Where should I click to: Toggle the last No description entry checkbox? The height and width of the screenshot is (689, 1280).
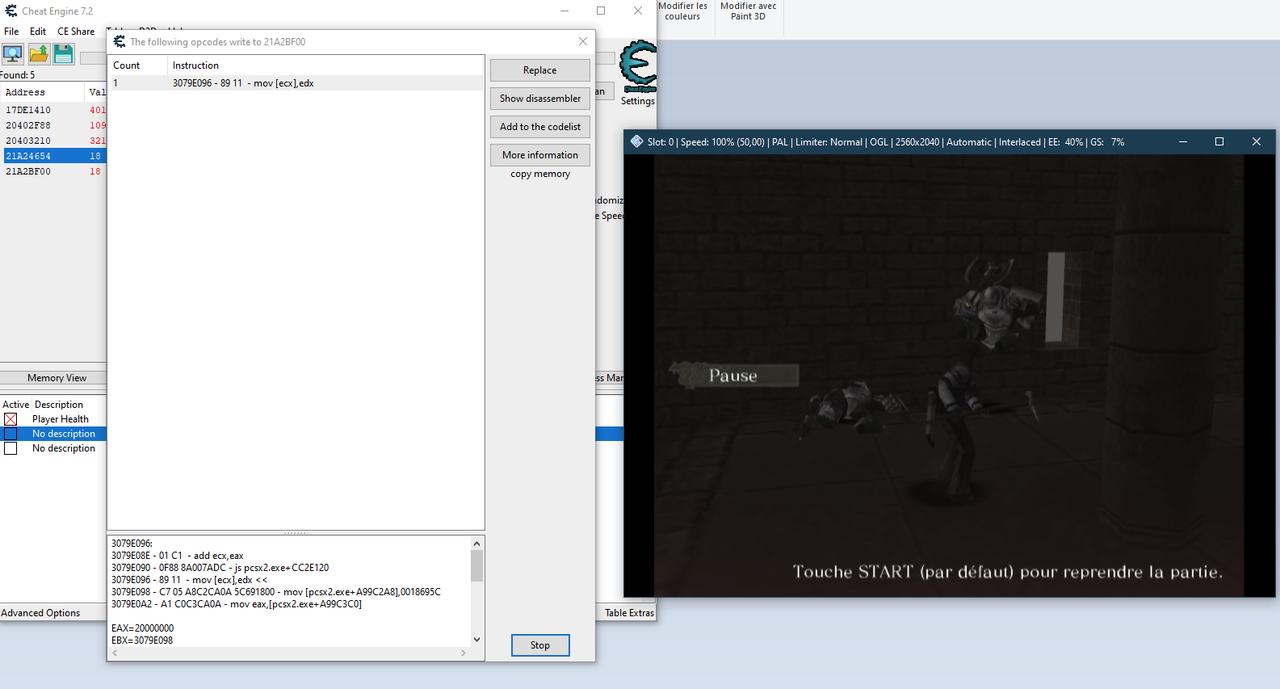(x=10, y=448)
